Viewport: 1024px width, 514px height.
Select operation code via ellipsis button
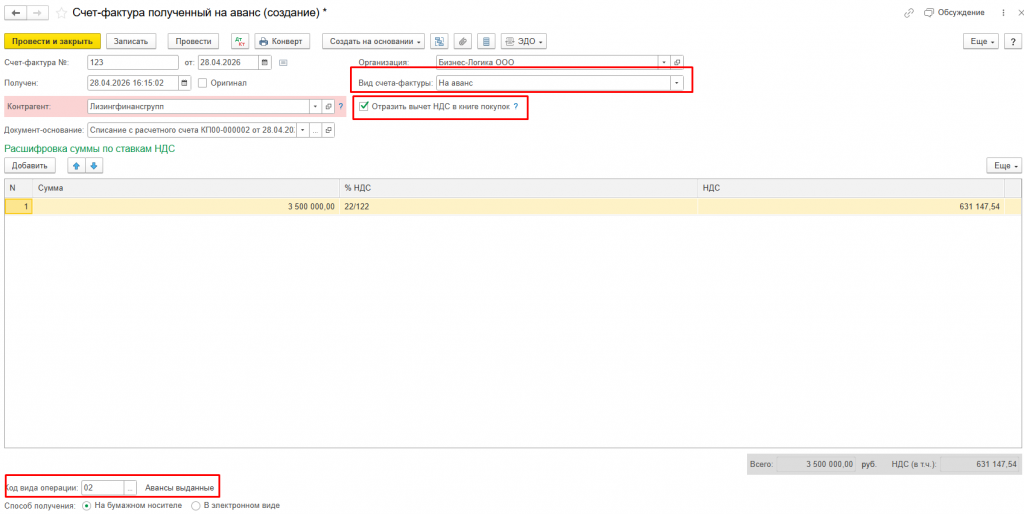pyautogui.click(x=130, y=487)
